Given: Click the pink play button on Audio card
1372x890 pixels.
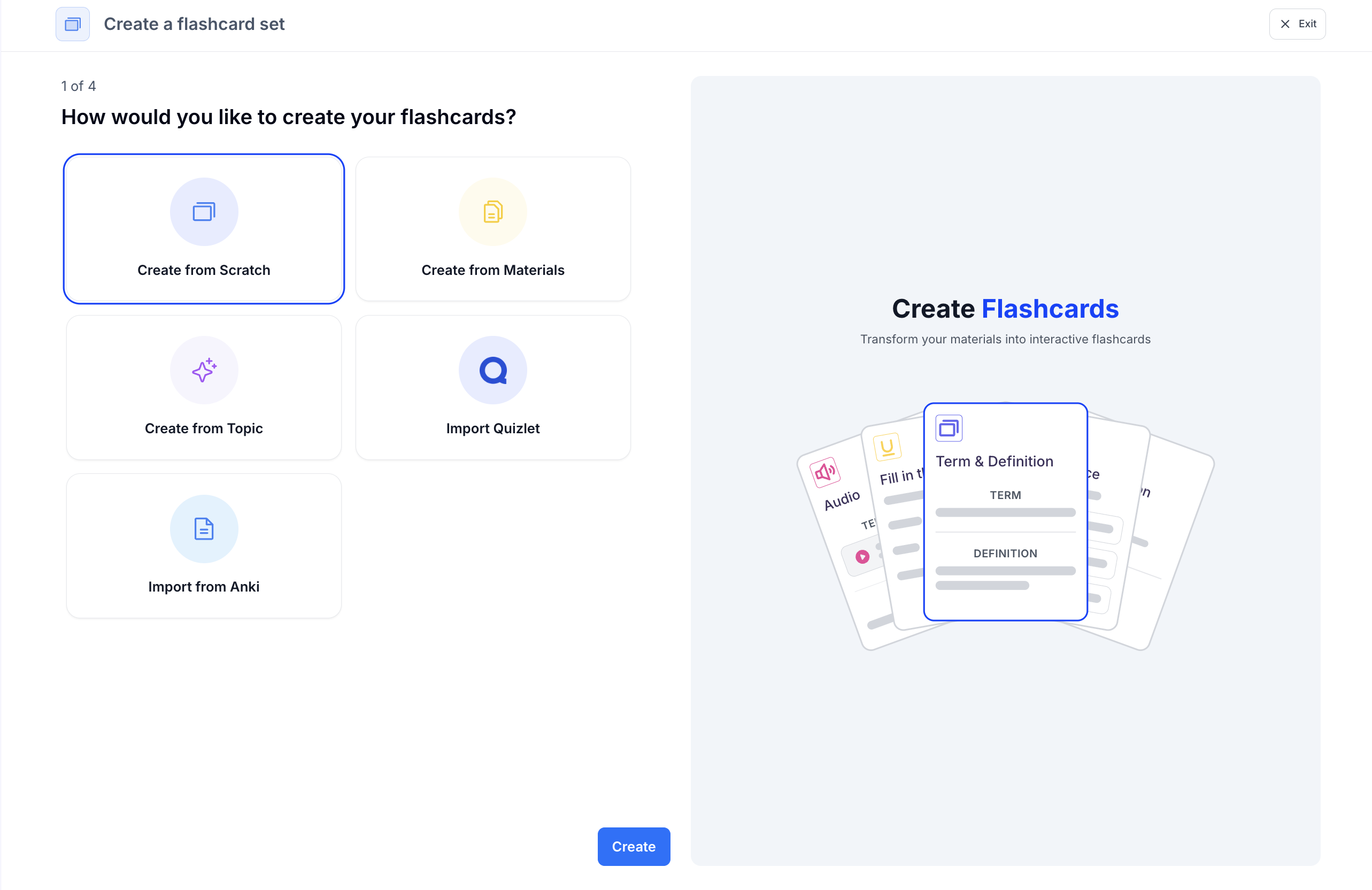Looking at the screenshot, I should 862,557.
